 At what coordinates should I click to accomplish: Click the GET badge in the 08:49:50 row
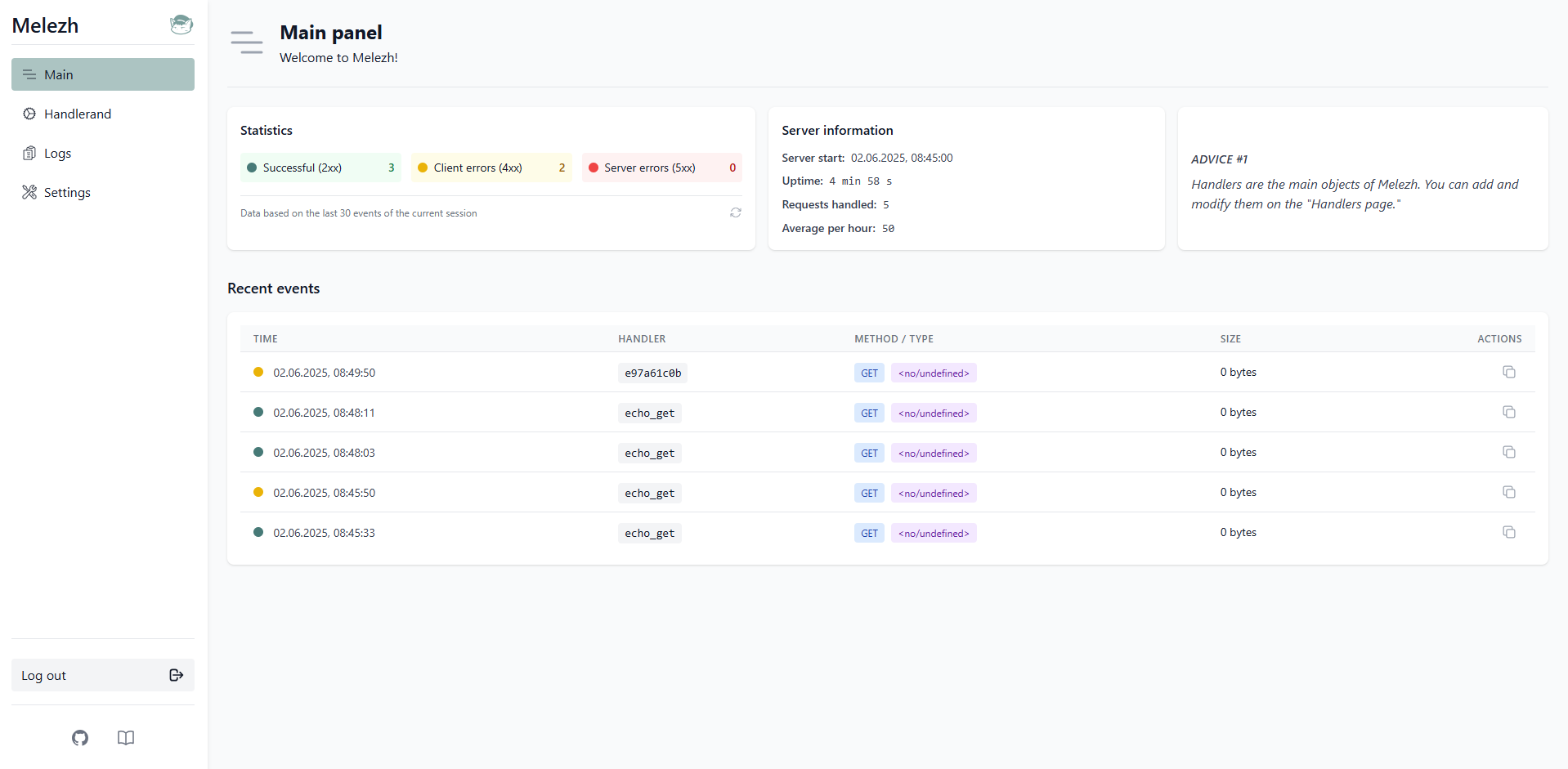[869, 373]
